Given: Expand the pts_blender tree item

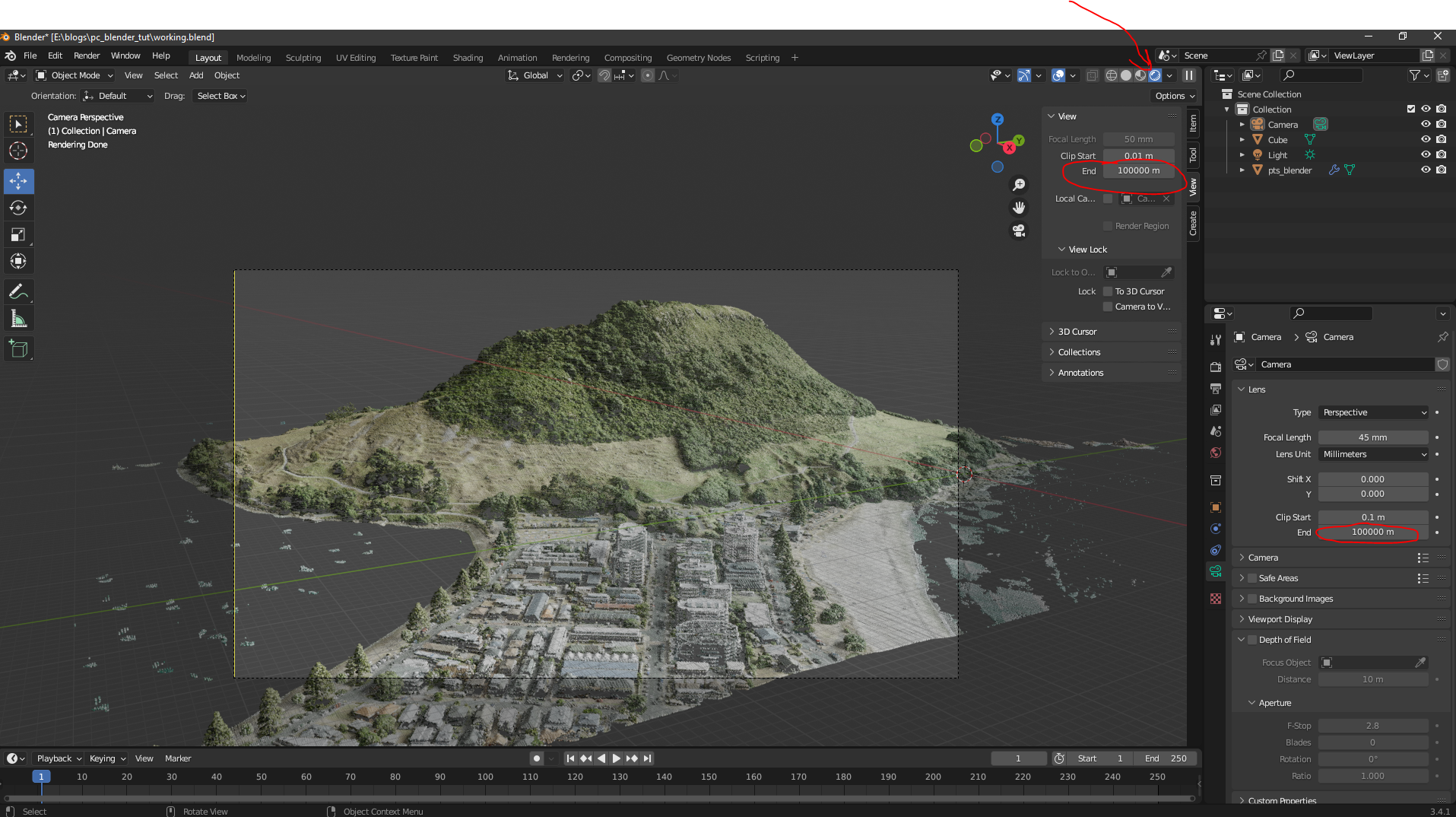Looking at the screenshot, I should (x=1242, y=170).
